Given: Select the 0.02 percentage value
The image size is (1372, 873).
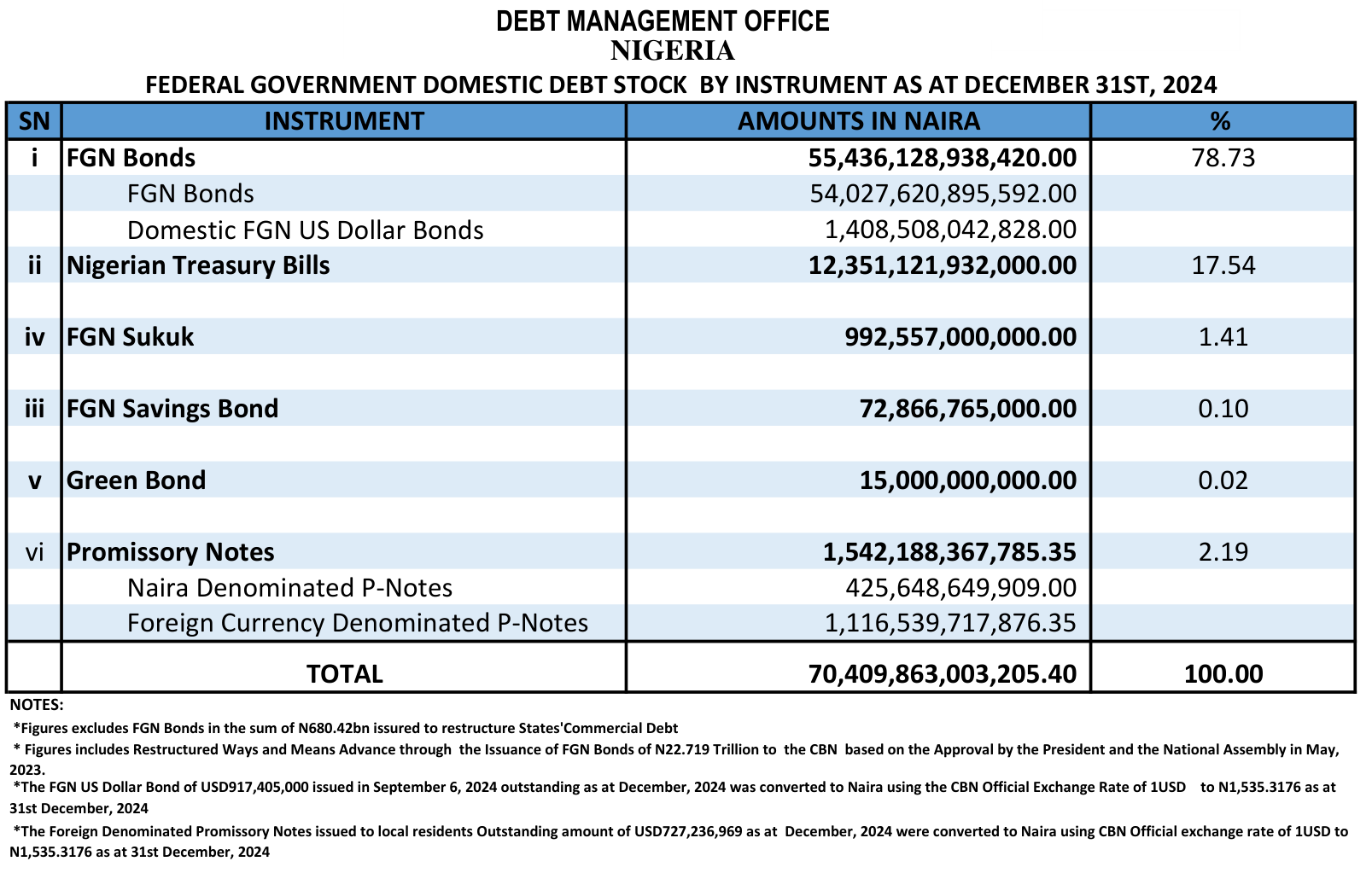Looking at the screenshot, I should point(1223,480).
